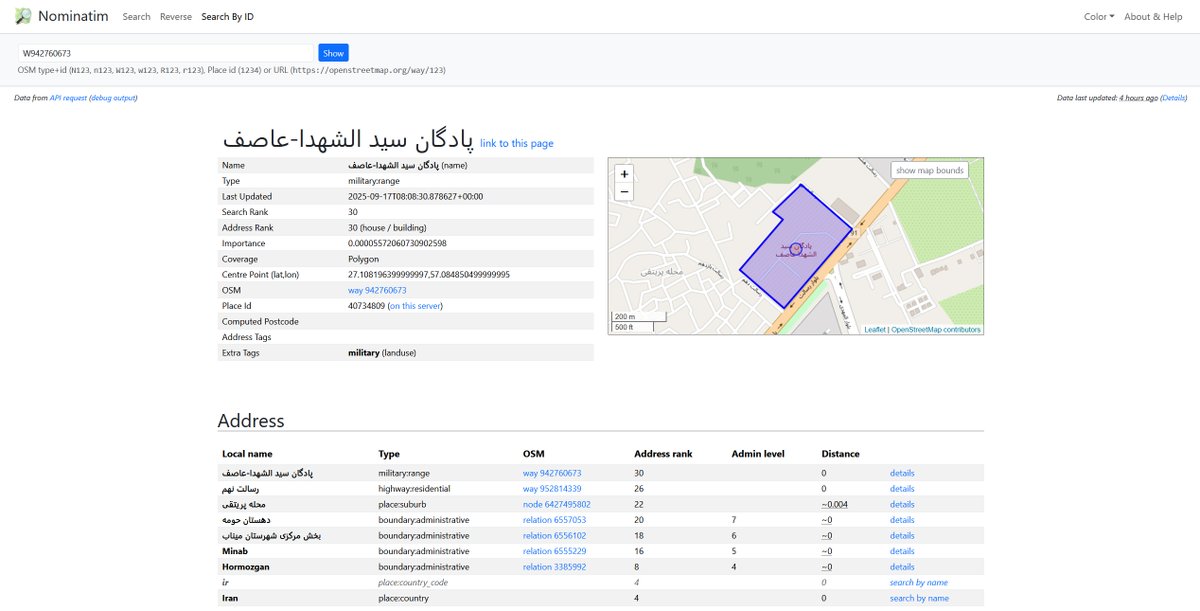
Task: Focus the OSM ID input field
Action: 166,53
